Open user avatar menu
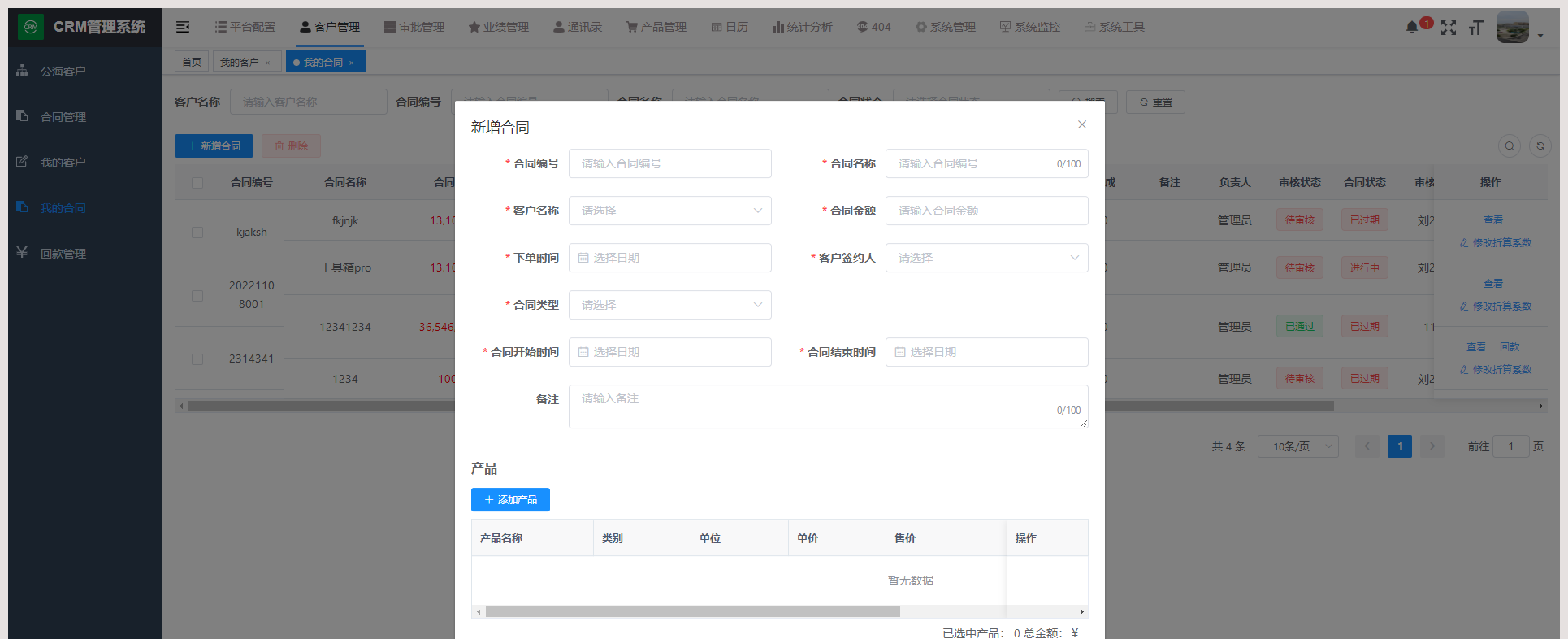Image resolution: width=1568 pixels, height=639 pixels. (1513, 28)
